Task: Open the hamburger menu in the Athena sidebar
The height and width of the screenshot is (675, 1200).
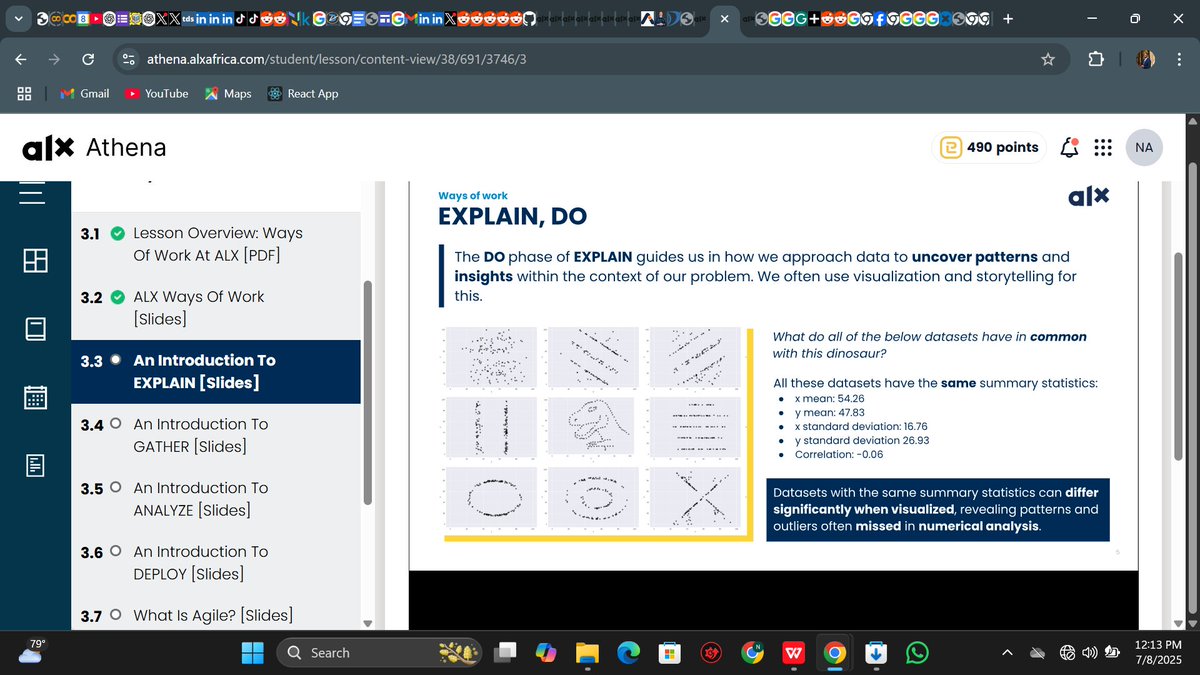Action: point(33,193)
